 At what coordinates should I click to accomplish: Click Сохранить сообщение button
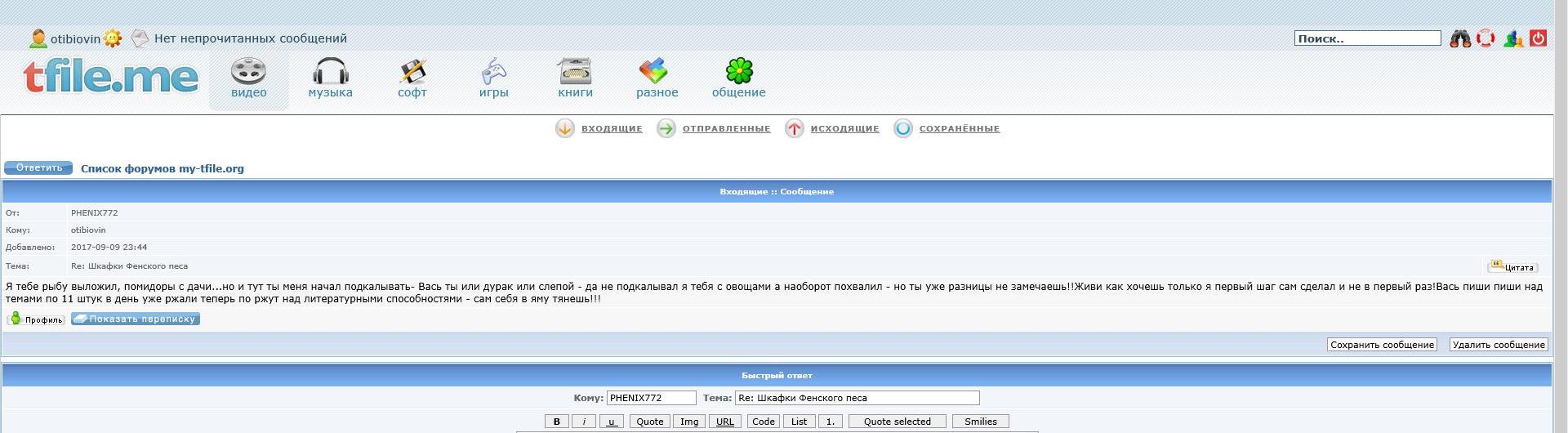pyautogui.click(x=1382, y=345)
